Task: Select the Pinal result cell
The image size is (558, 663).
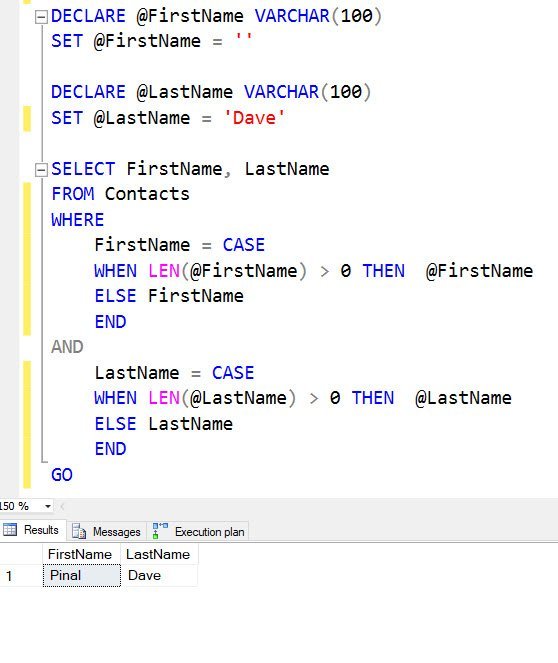Action: 82,575
